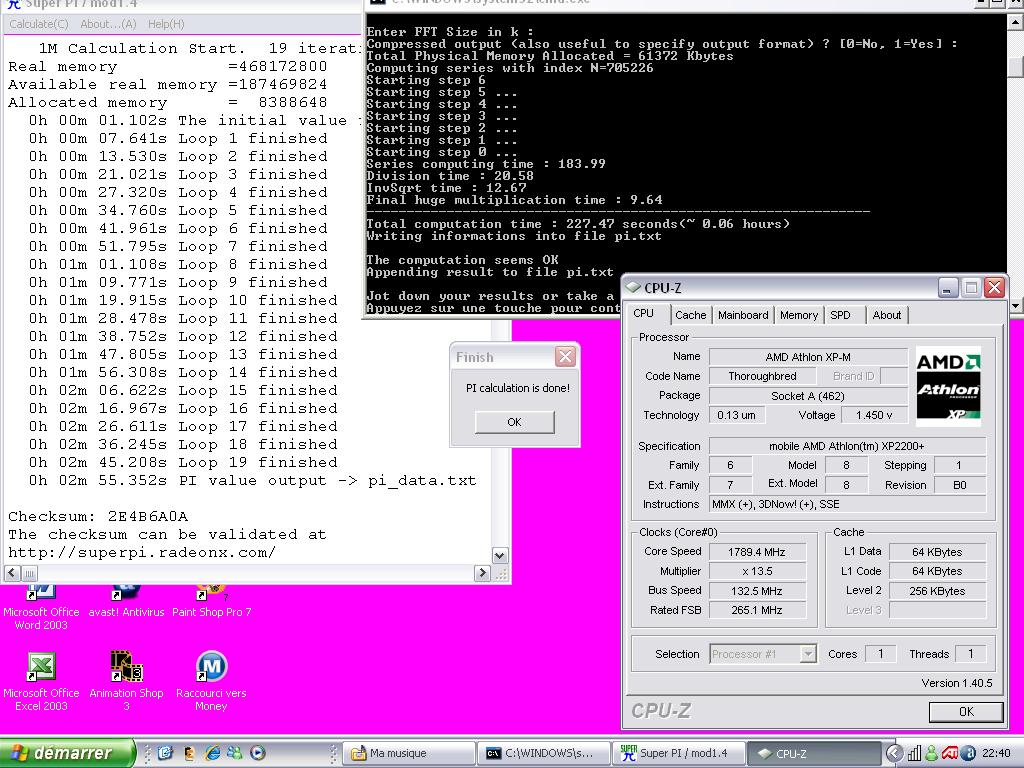1024x768 pixels.
Task: Click the Rated FSB value '265.1 MHz'
Action: pyautogui.click(x=757, y=610)
